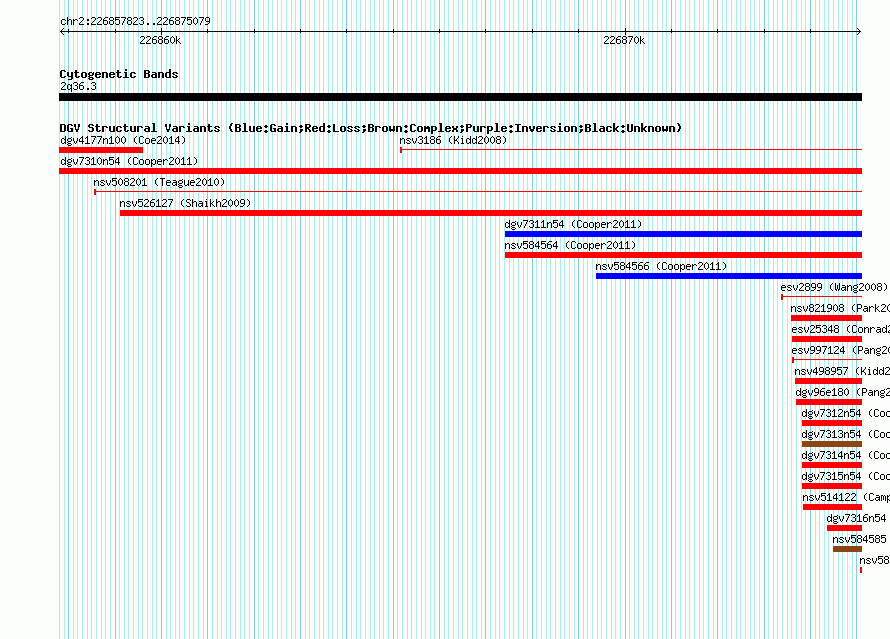Select the dgv7314n54 variant label
Screen dimensions: 890x639
coord(846,455)
